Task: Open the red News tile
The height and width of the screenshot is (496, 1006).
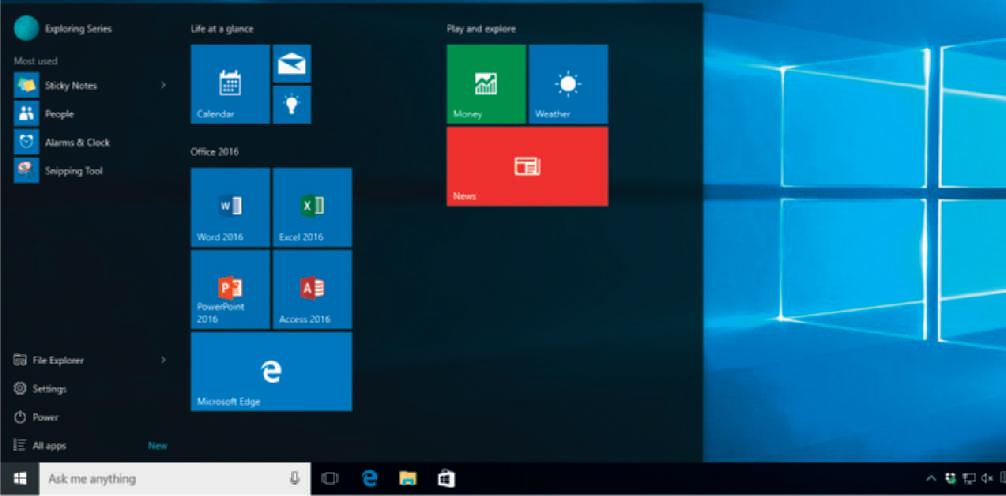Action: [x=527, y=166]
